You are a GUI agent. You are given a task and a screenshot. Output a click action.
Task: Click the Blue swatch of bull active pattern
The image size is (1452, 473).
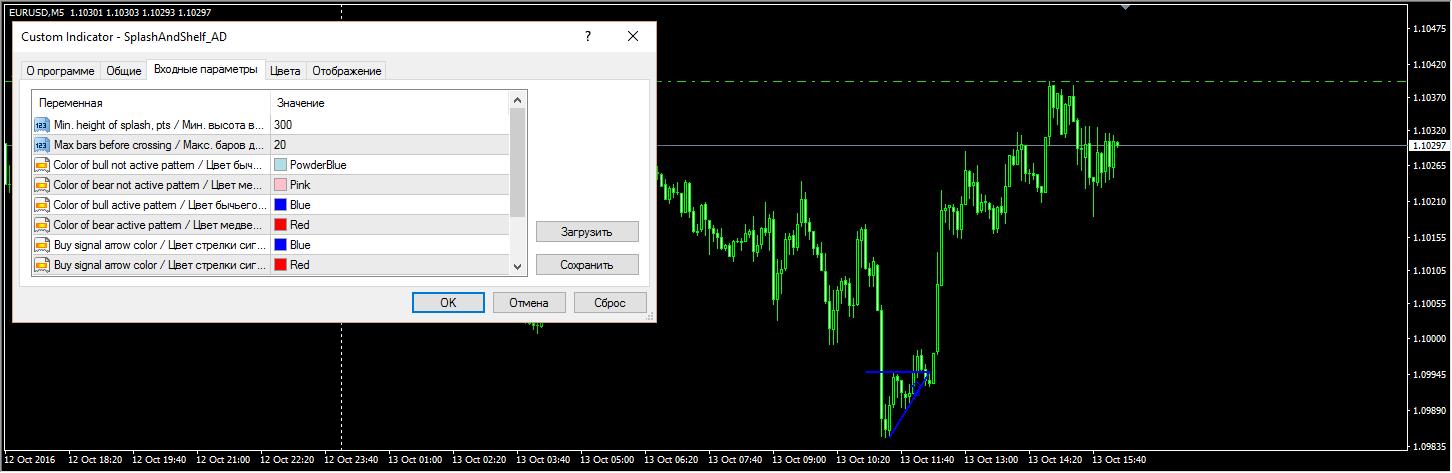coord(280,205)
